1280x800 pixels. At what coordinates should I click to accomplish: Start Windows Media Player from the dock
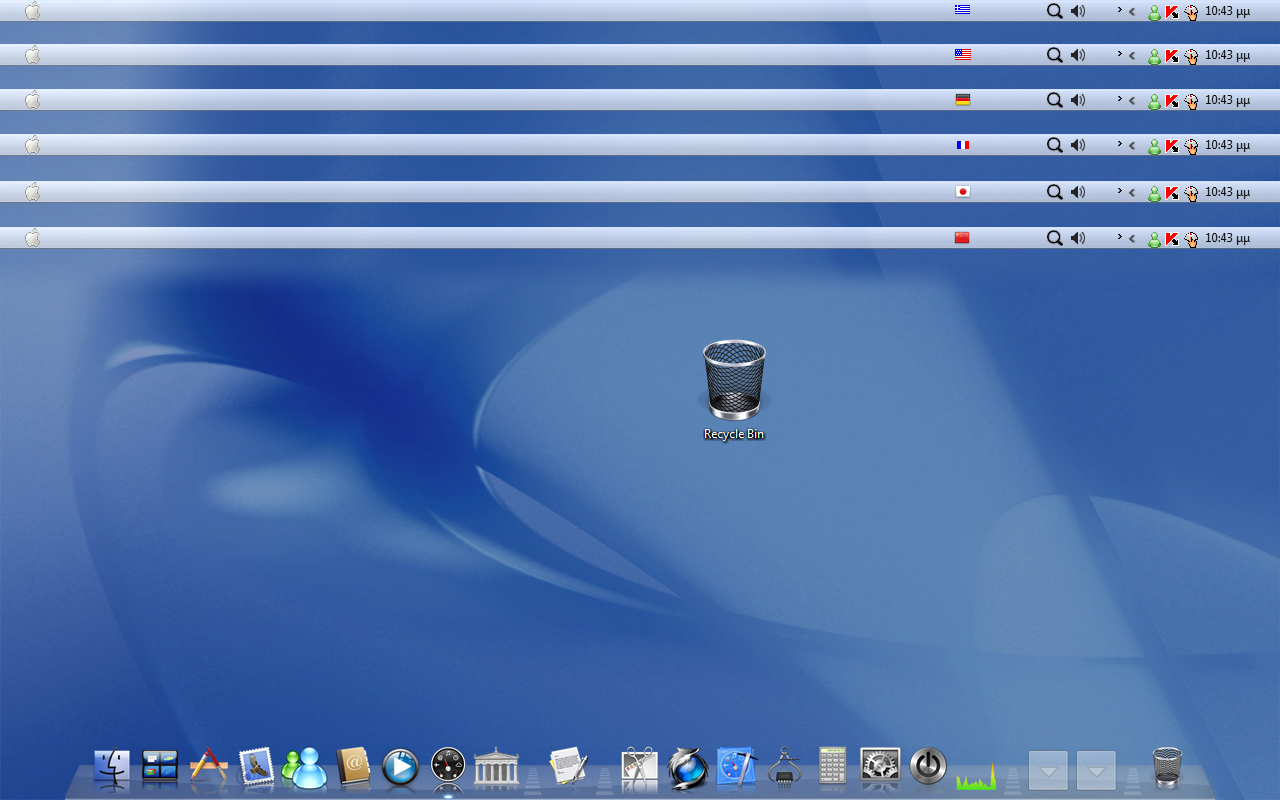(x=400, y=768)
